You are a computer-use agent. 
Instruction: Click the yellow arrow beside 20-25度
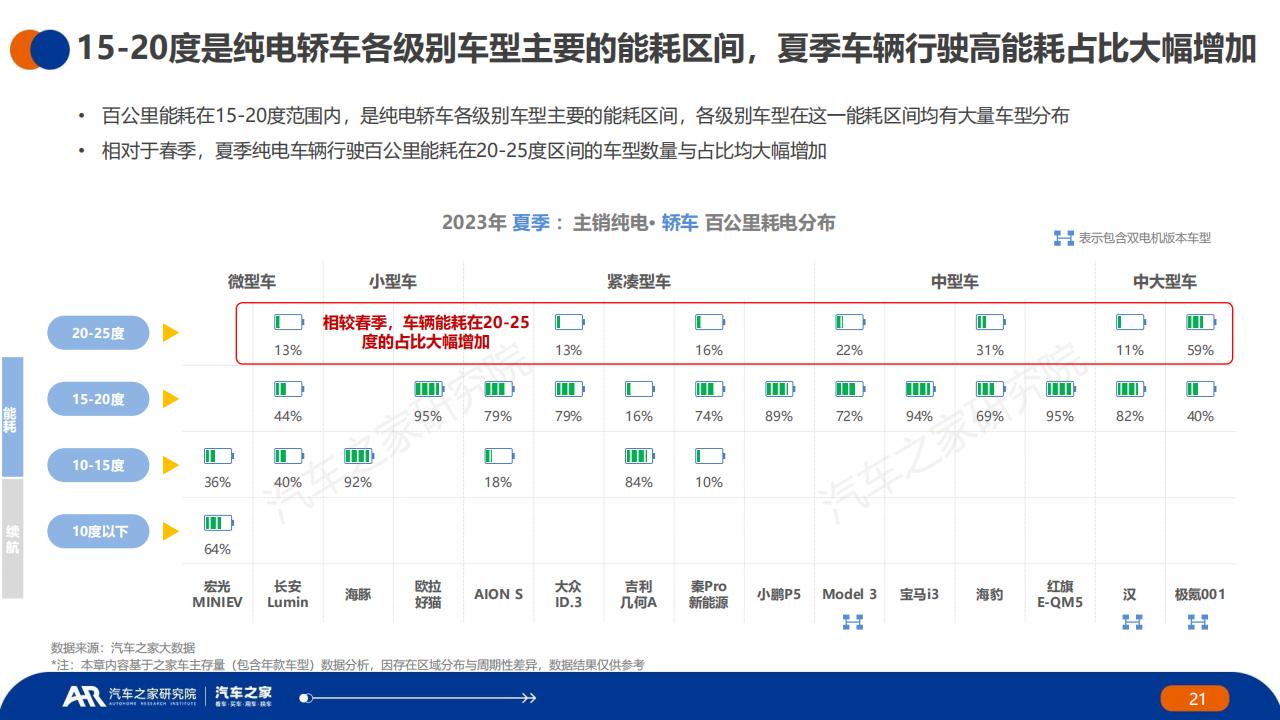pyautogui.click(x=171, y=333)
